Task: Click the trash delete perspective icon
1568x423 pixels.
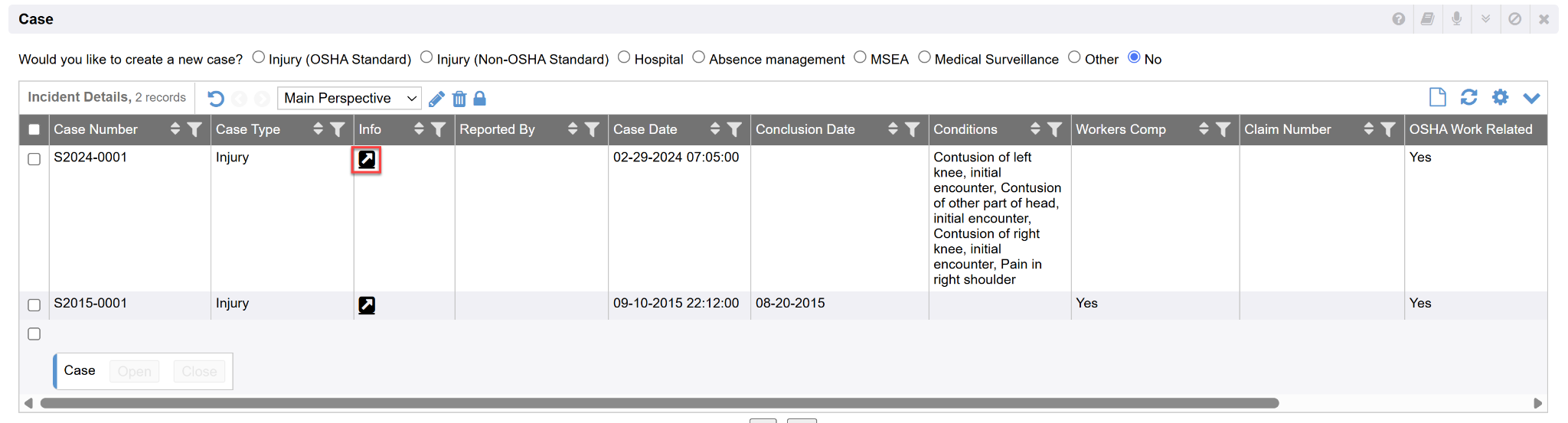Action: pyautogui.click(x=459, y=99)
